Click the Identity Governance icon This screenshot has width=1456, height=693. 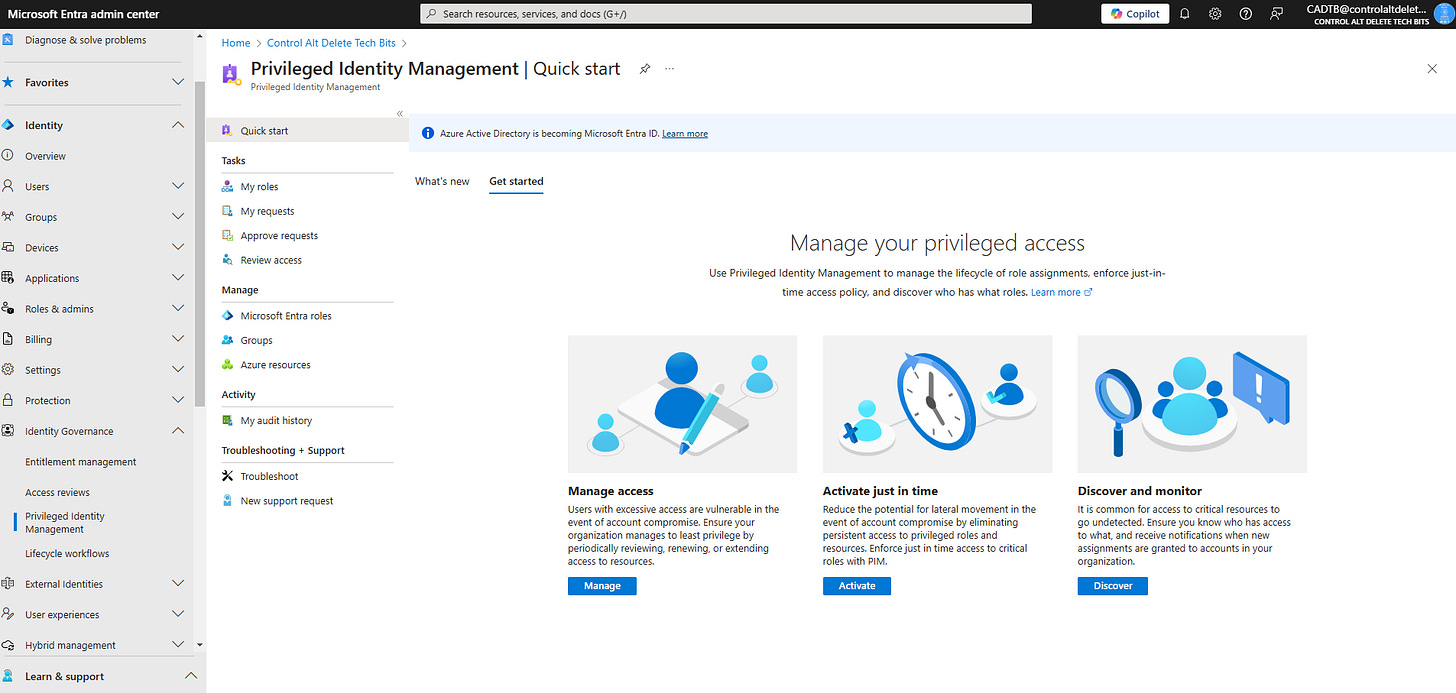pos(8,431)
